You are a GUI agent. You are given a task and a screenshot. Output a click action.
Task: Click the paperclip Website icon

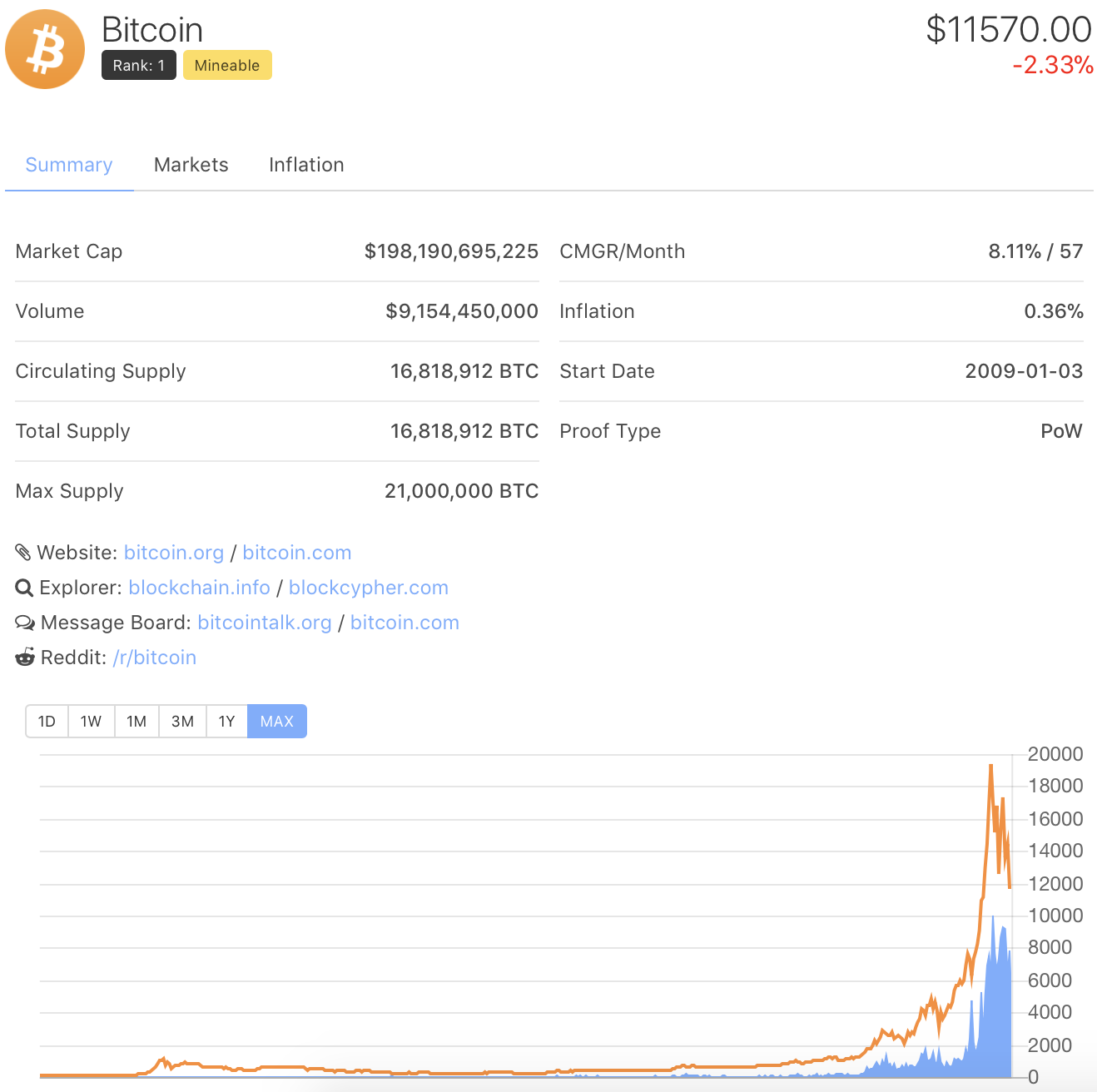[x=23, y=552]
